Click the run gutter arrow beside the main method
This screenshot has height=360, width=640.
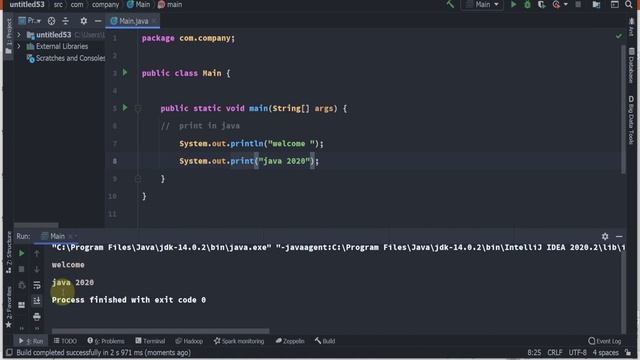pyautogui.click(x=125, y=108)
